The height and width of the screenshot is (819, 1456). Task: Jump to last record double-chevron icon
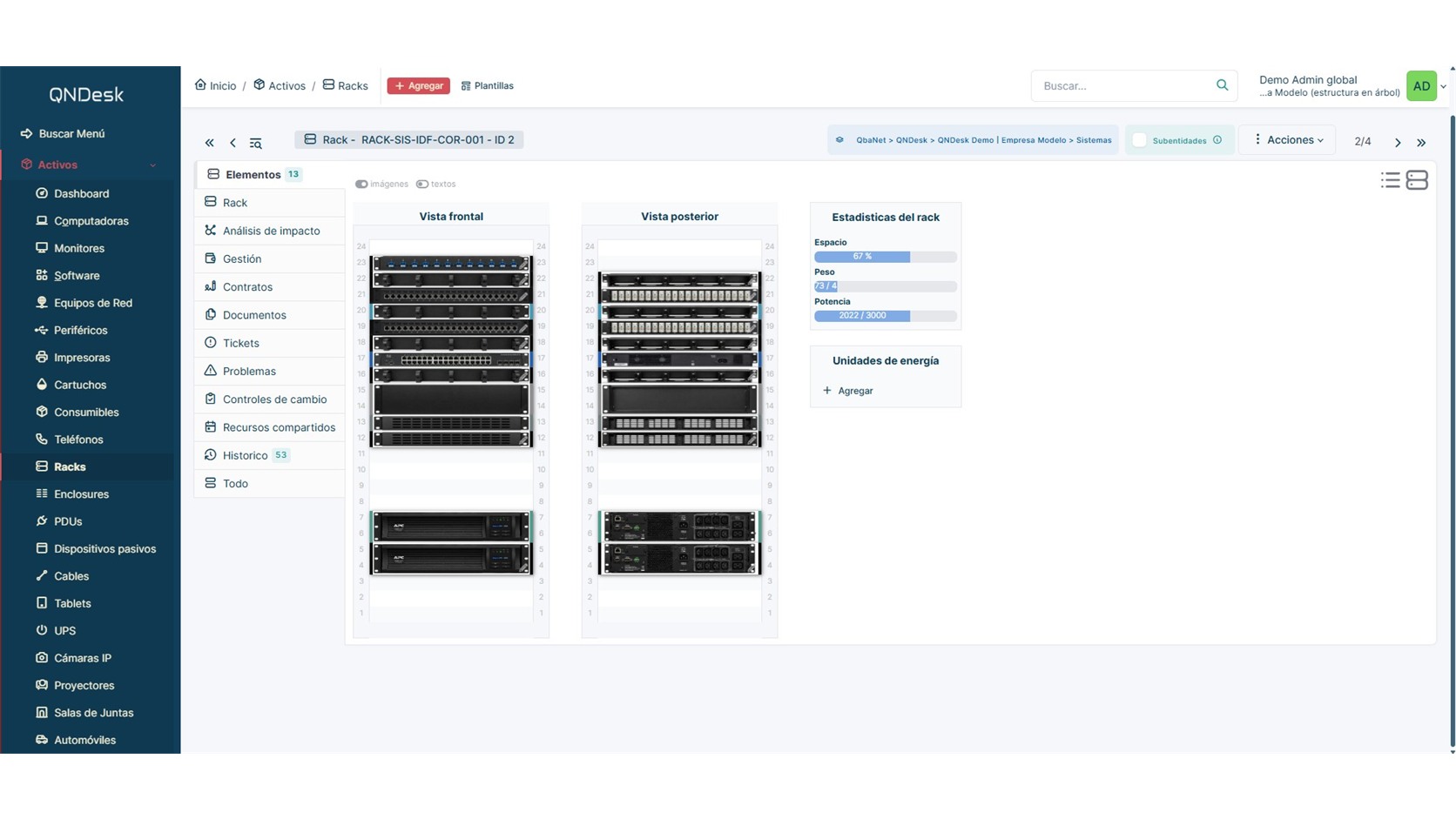click(1421, 143)
